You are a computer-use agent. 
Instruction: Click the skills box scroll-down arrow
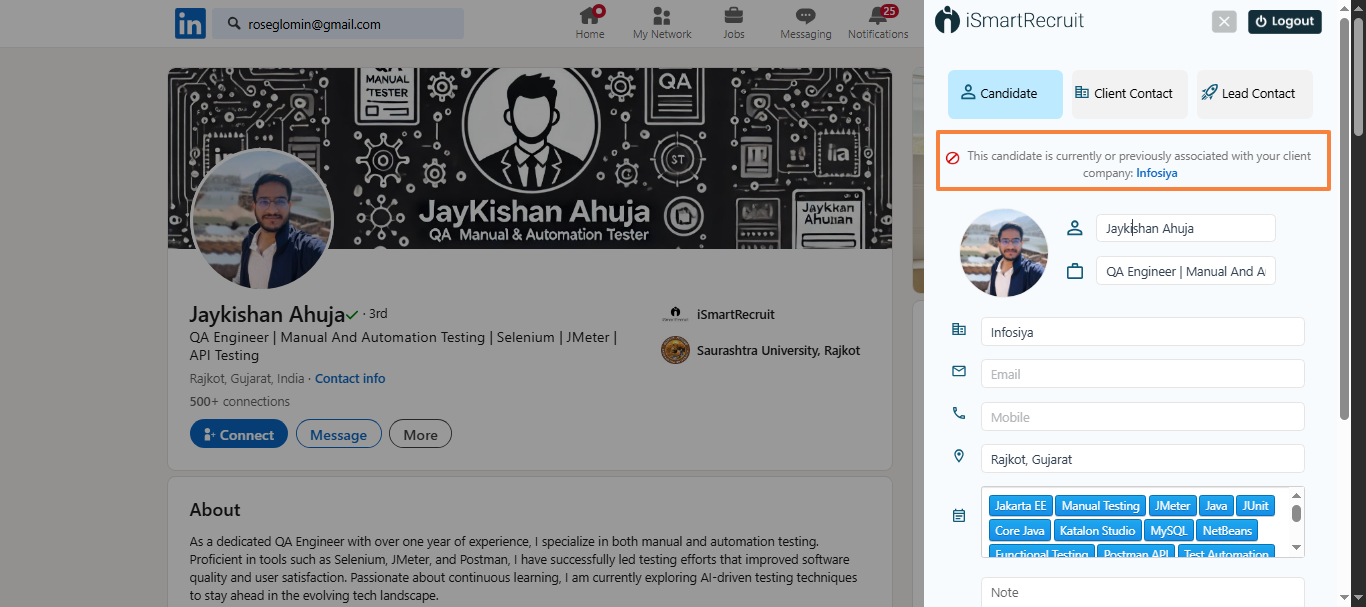(1296, 548)
